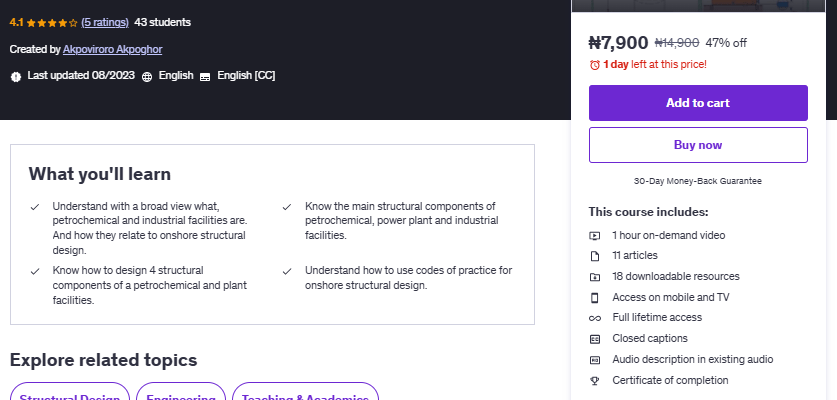Click the downloadable resources folder icon
The width and height of the screenshot is (837, 400).
point(594,277)
